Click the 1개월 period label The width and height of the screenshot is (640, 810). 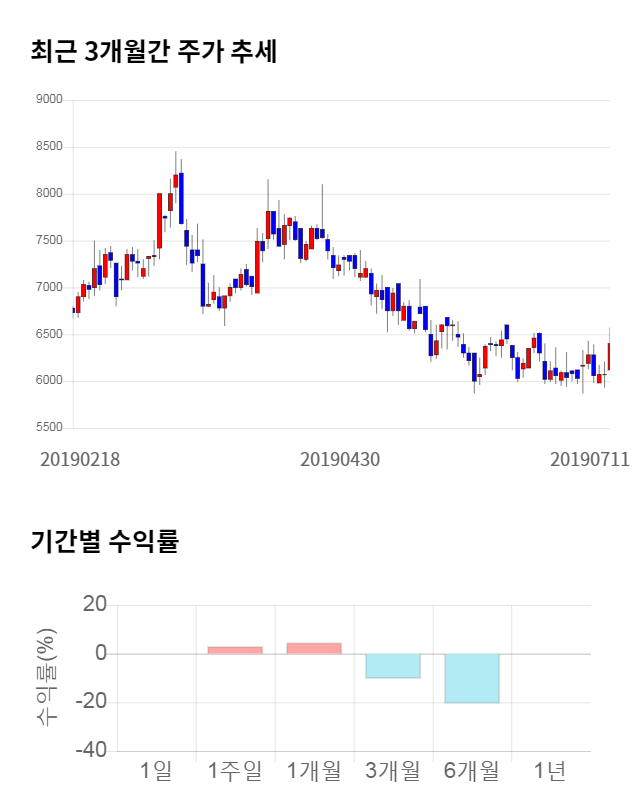(x=314, y=771)
